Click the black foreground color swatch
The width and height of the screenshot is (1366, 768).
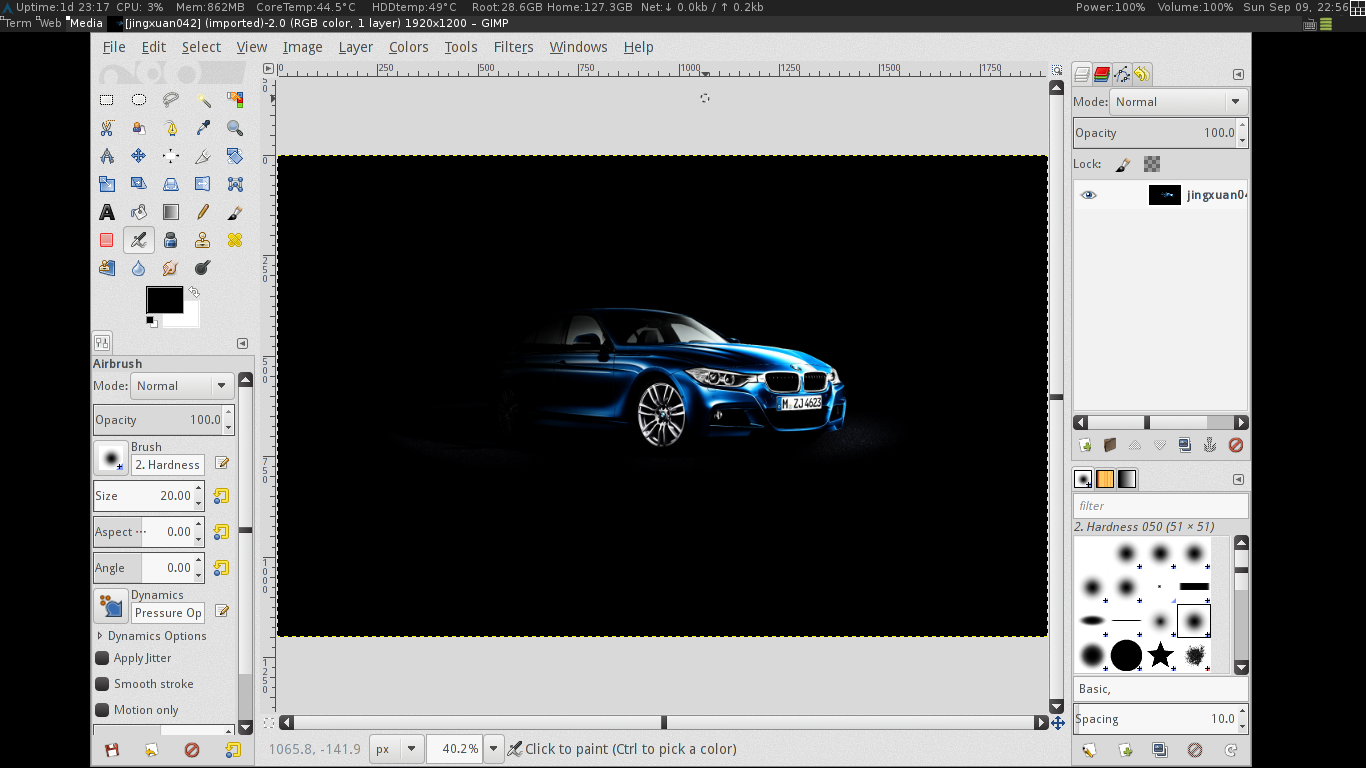coord(164,299)
